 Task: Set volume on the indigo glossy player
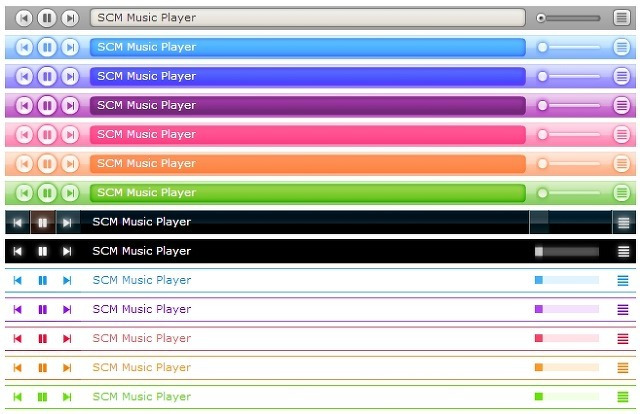(x=570, y=76)
